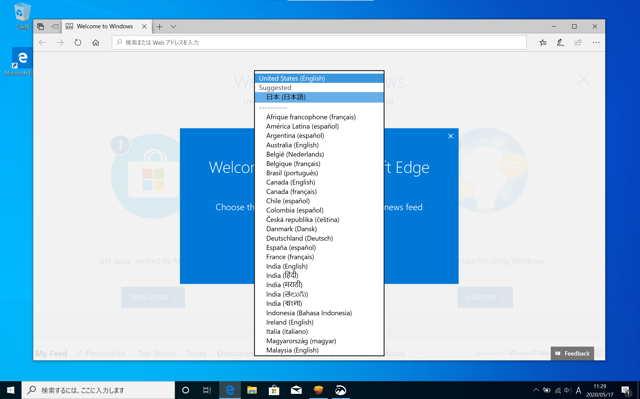Focus the address bar search field
The height and width of the screenshot is (399, 640).
[319, 42]
